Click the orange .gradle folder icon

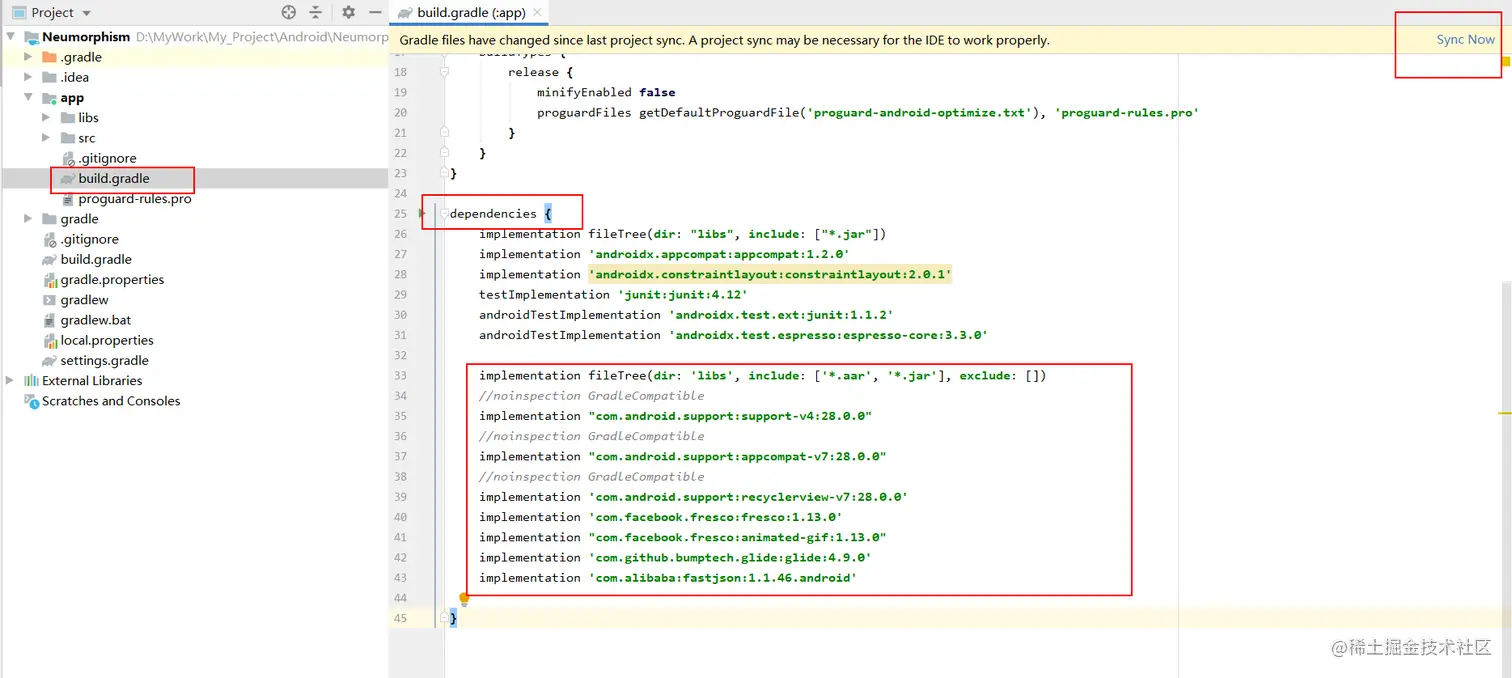click(x=50, y=57)
